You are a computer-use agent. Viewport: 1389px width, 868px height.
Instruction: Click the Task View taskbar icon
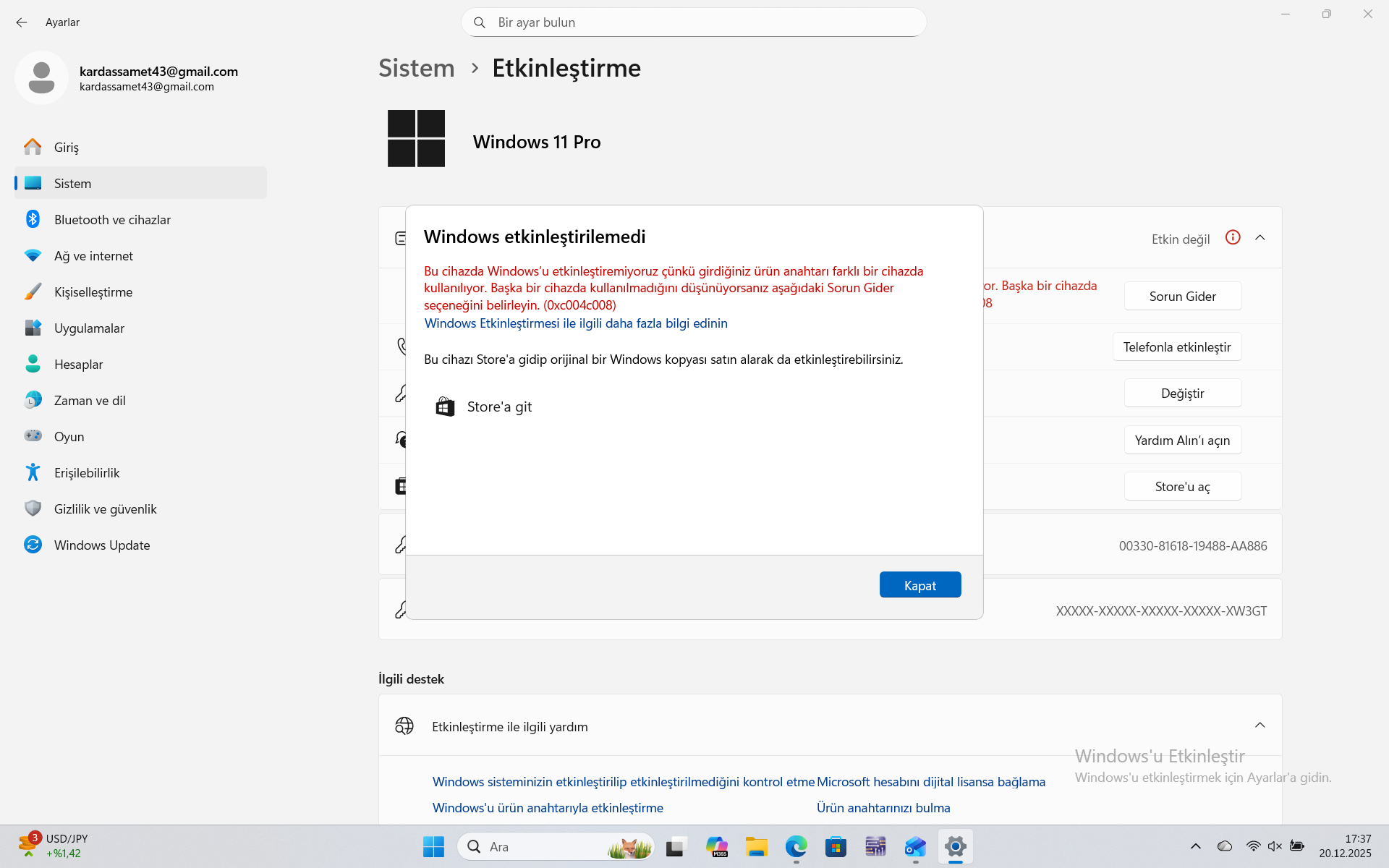676,846
